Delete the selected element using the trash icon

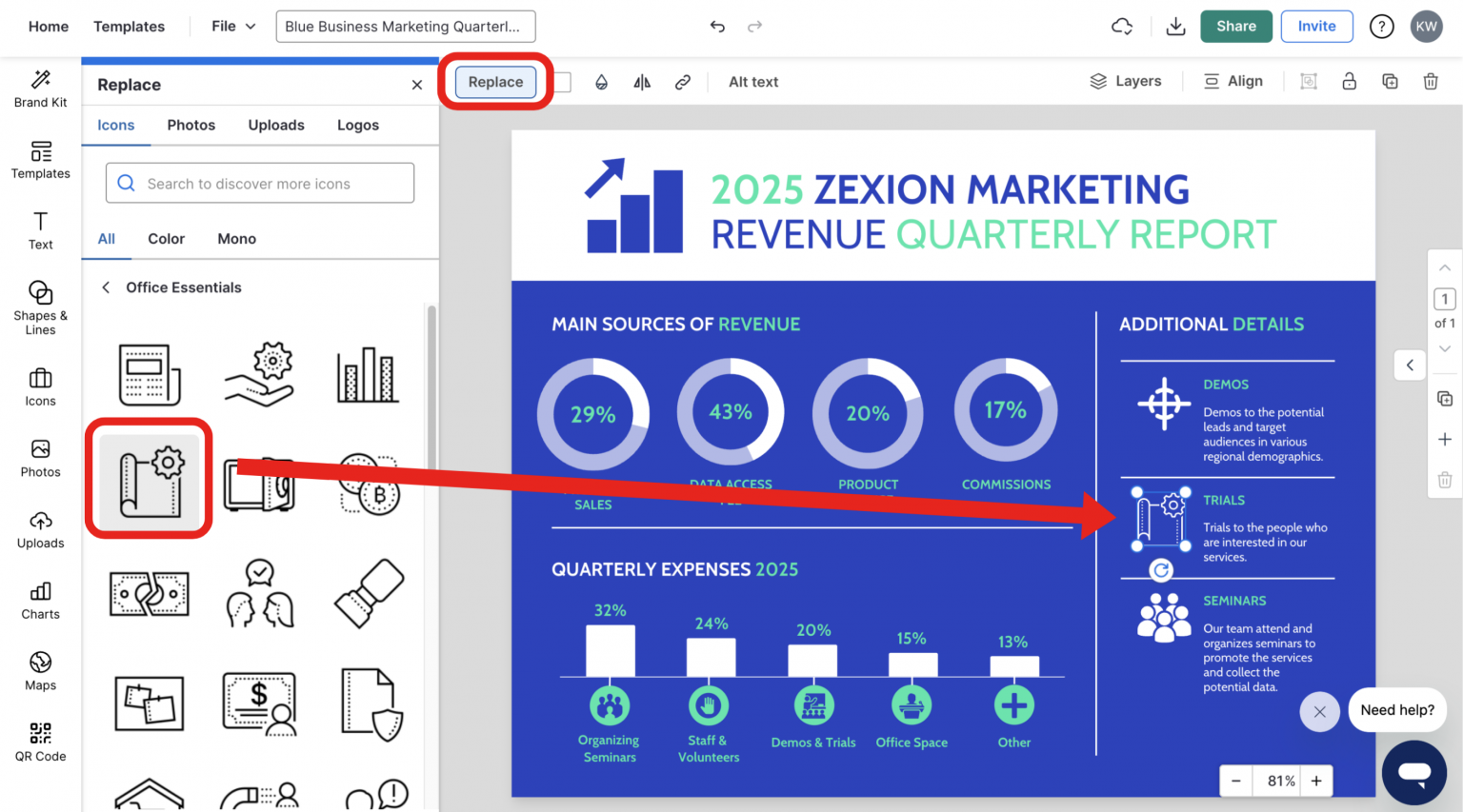1431,81
